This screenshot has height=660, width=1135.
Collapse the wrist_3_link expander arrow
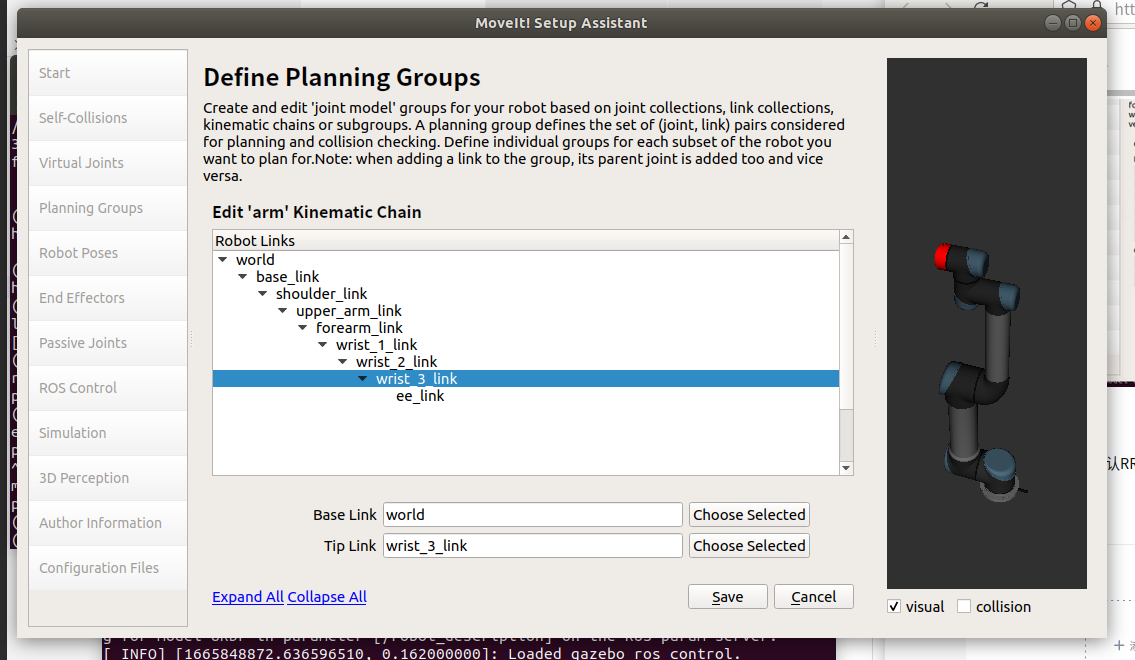tap(363, 379)
